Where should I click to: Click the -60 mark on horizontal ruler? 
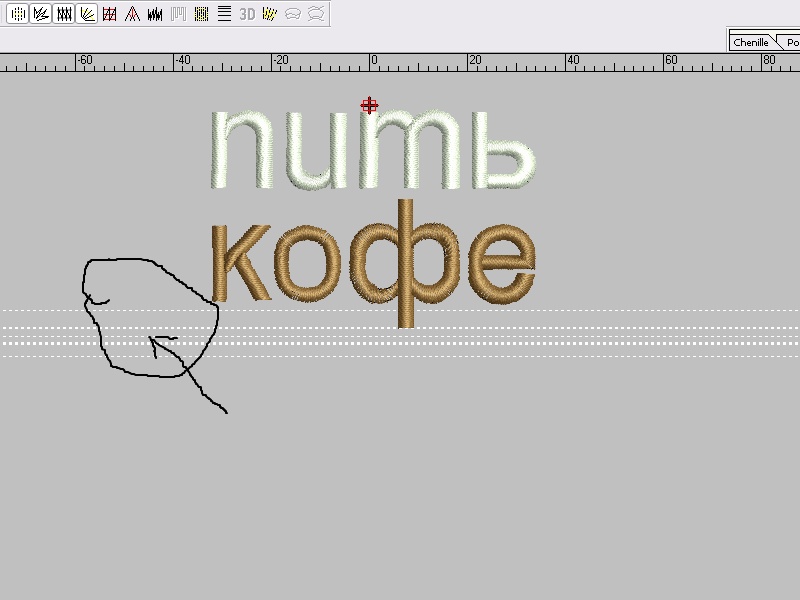click(85, 60)
